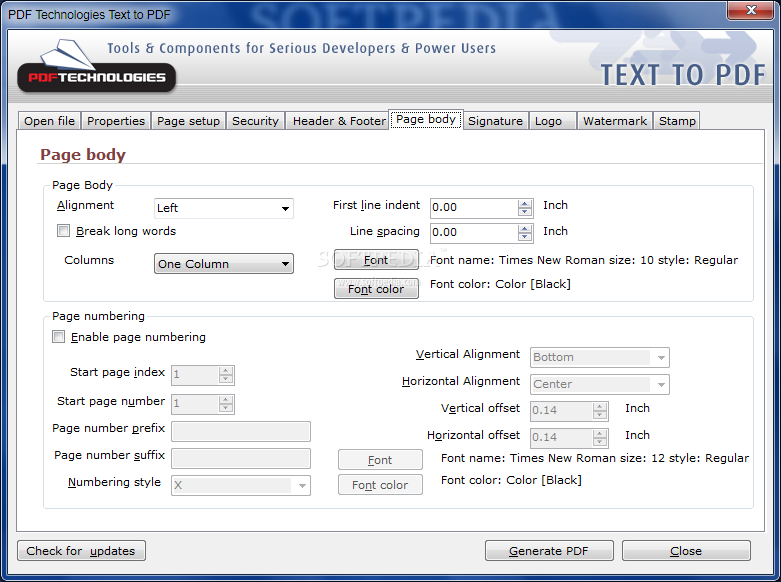Image resolution: width=781 pixels, height=582 pixels.
Task: Close the Text to PDF window
Action: tap(751, 10)
